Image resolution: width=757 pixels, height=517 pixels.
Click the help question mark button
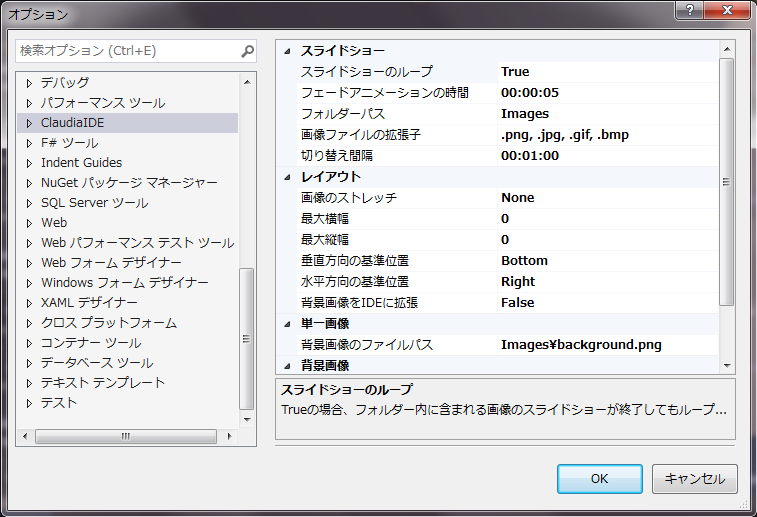coord(687,10)
